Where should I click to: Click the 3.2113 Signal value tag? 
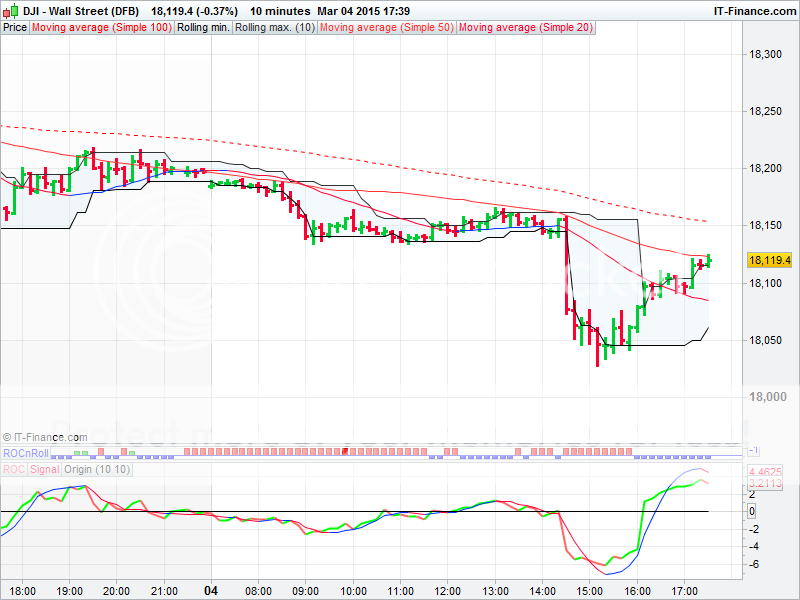tap(763, 482)
